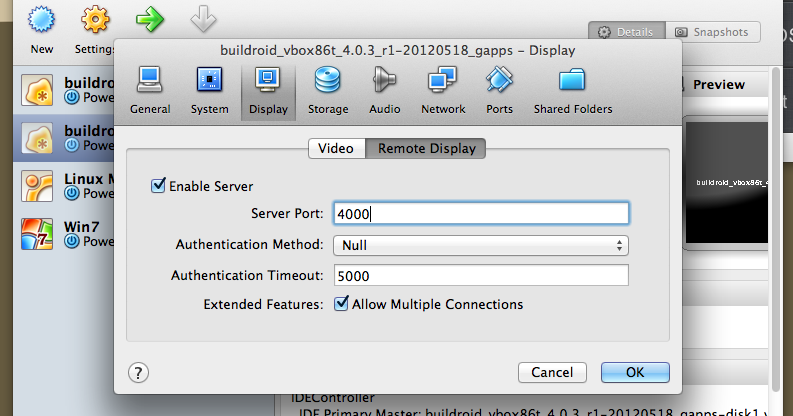Click the 'Extended Features:' label
The image size is (793, 416).
click(x=263, y=304)
